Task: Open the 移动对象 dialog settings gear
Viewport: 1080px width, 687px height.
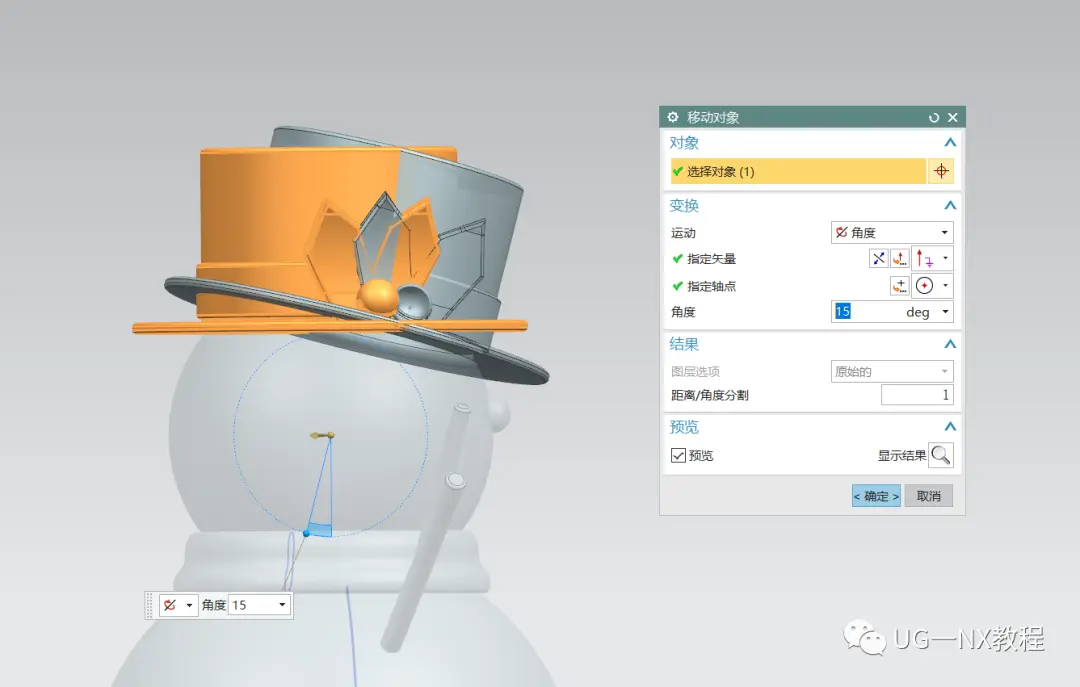Action: (673, 117)
